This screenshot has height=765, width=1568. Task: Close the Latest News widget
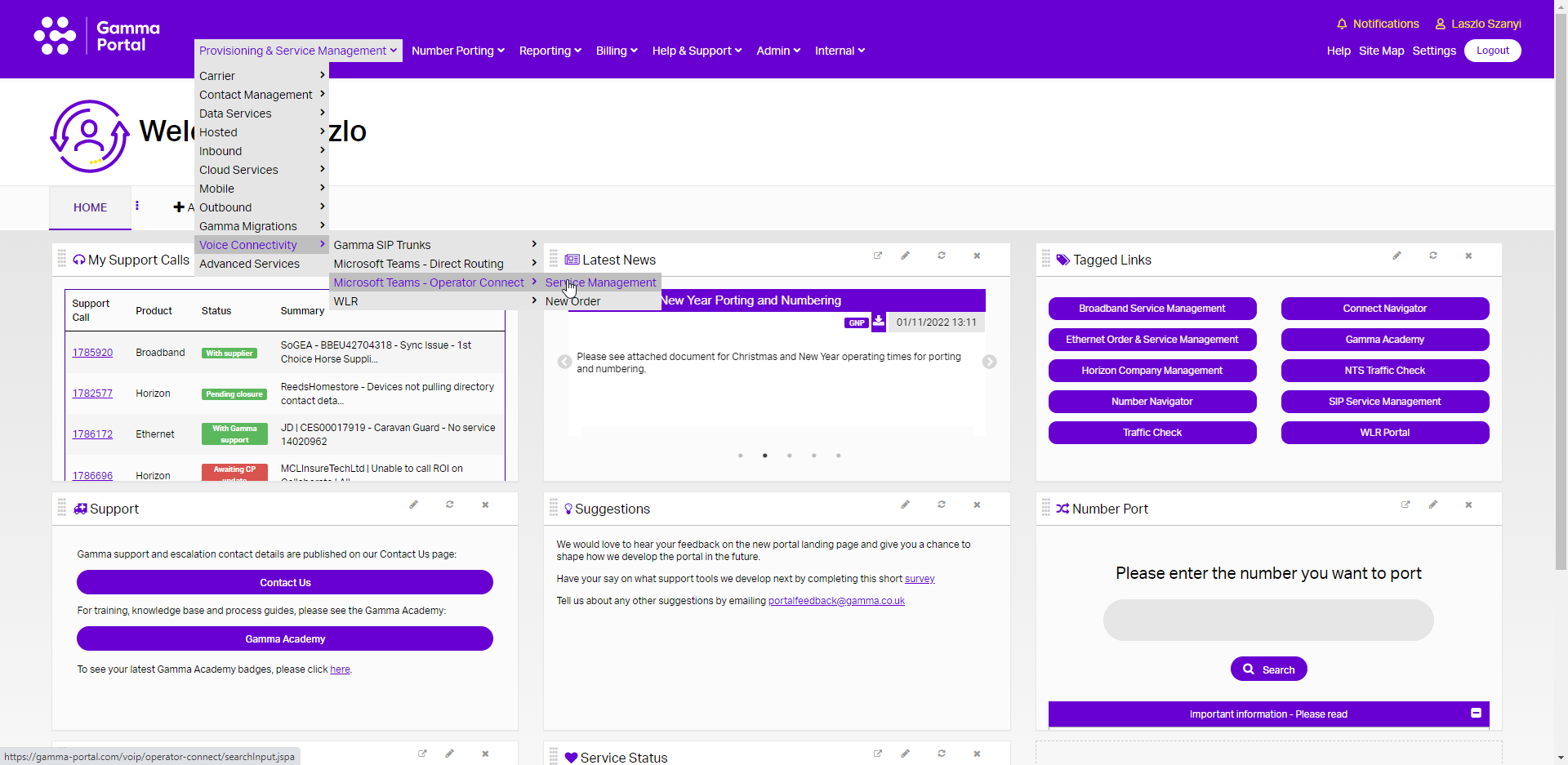(x=977, y=256)
